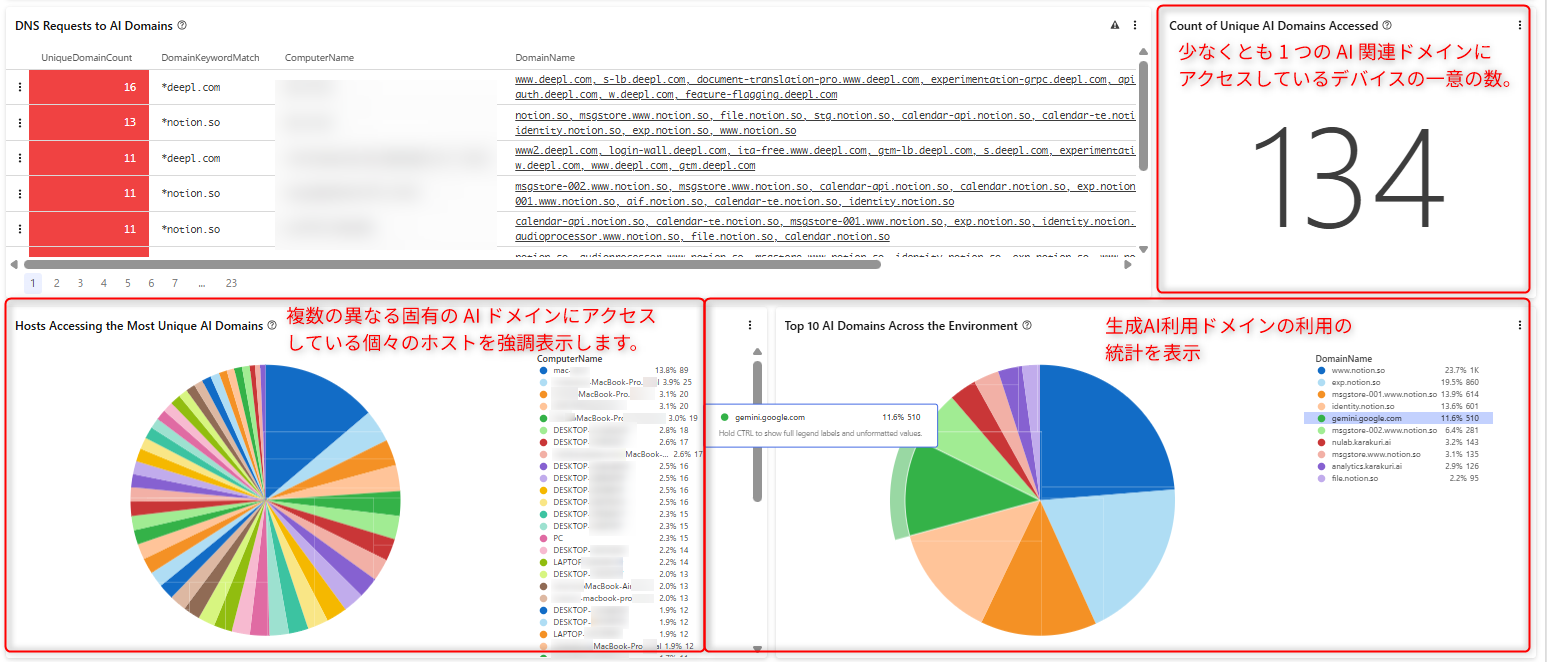The image size is (1547, 662).
Task: Open row options for the 13-count notion.so row
Action: click(x=18, y=122)
